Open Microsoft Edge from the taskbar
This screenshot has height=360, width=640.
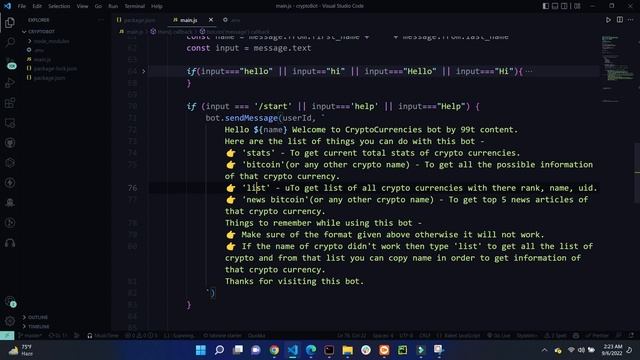[x=311, y=350]
